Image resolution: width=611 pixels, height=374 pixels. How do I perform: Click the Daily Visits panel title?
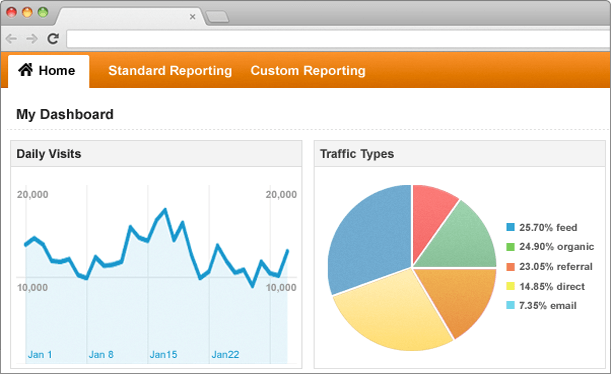coord(49,153)
